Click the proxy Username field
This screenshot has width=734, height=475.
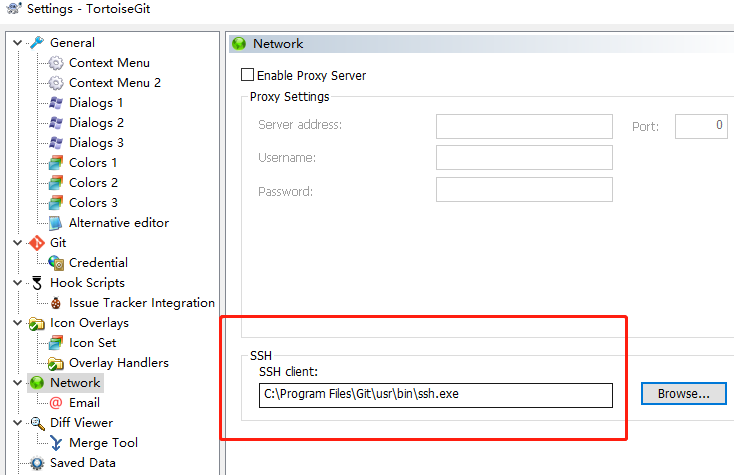point(524,158)
